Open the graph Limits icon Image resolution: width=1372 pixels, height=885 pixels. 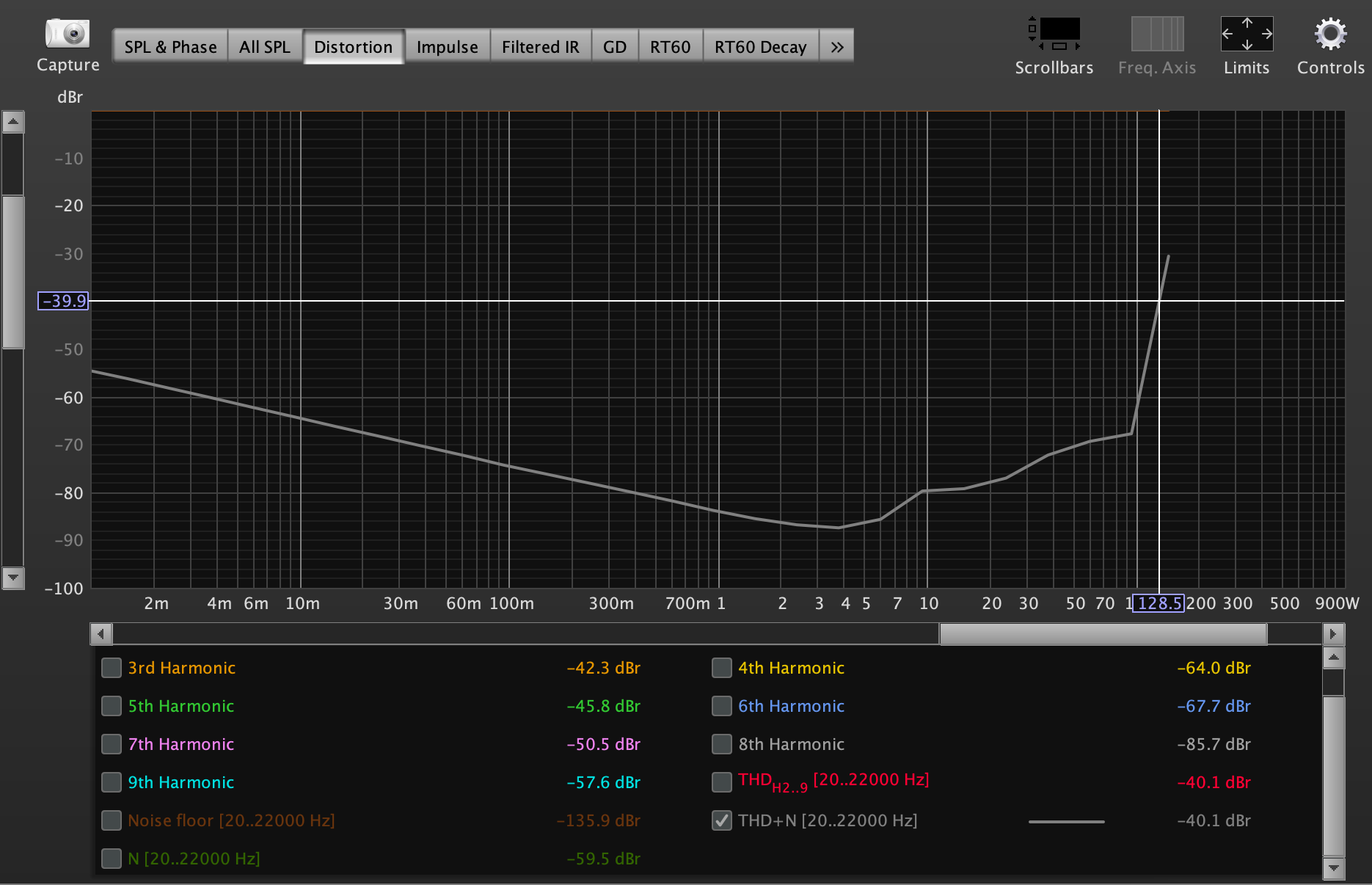tap(1247, 34)
